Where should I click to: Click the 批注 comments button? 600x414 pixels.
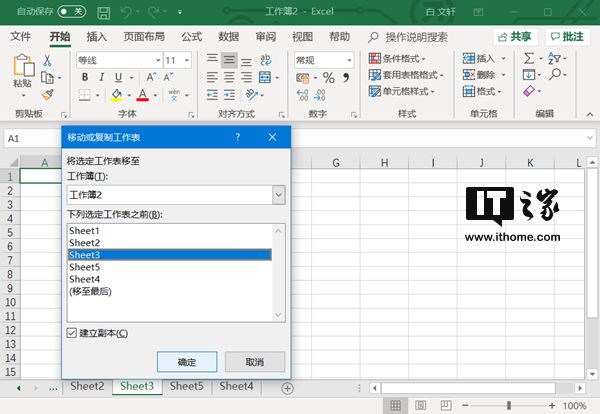(567, 37)
